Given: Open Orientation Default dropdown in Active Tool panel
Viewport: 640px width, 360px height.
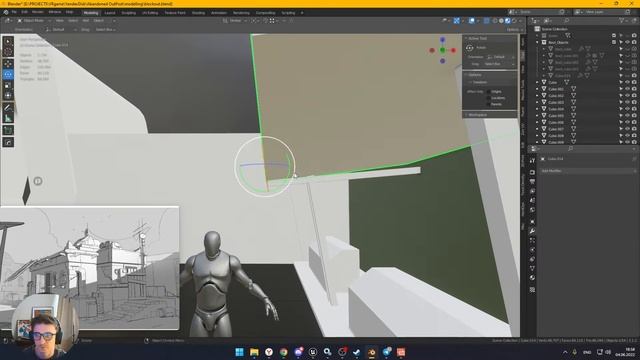Looking at the screenshot, I should click(x=501, y=57).
